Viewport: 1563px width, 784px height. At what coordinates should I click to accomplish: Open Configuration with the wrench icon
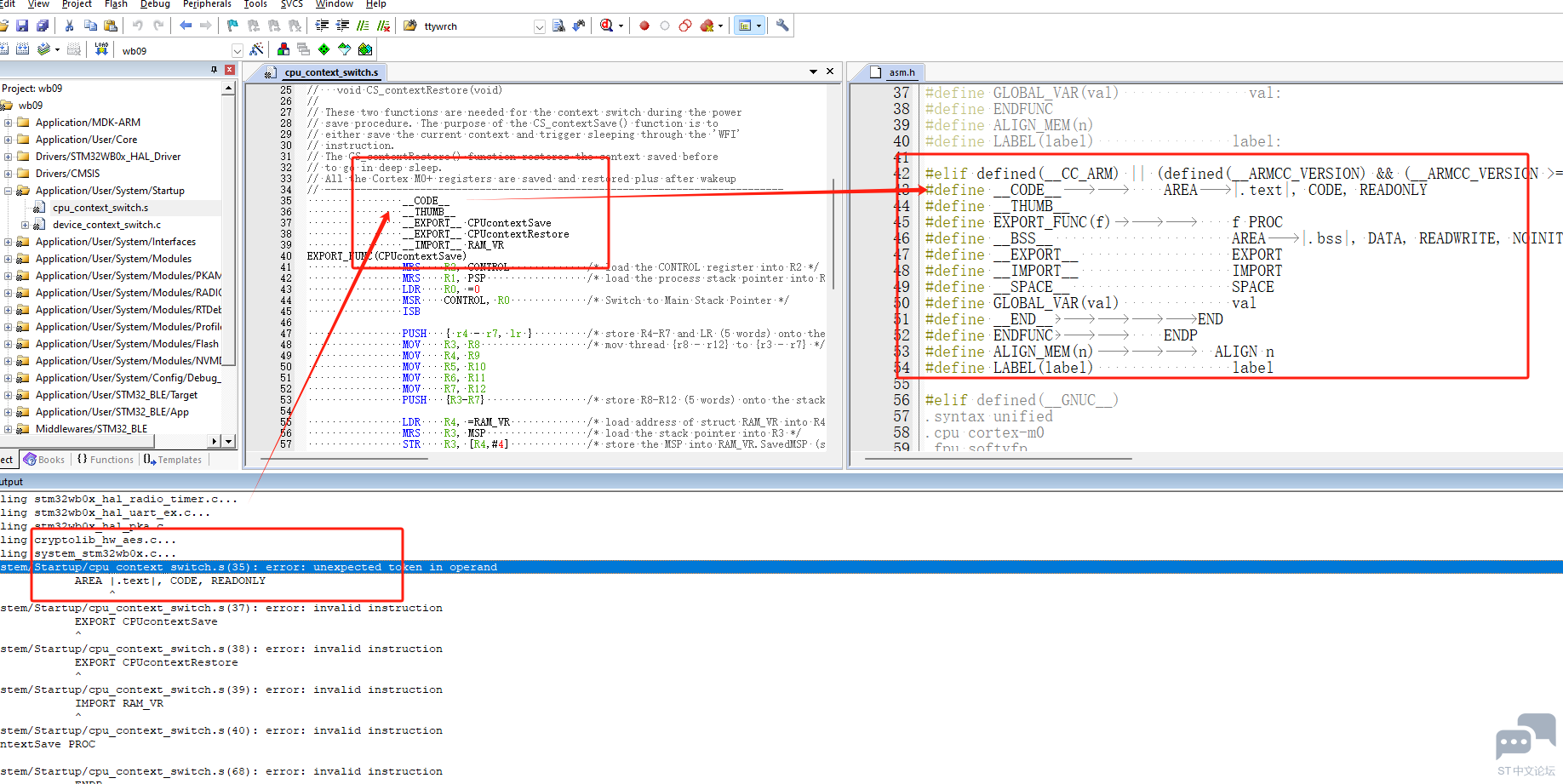point(782,26)
